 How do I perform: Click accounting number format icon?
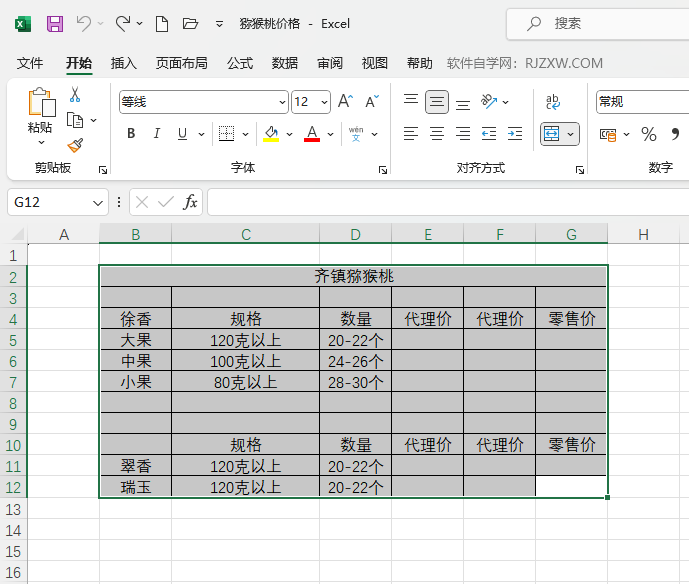click(x=608, y=134)
